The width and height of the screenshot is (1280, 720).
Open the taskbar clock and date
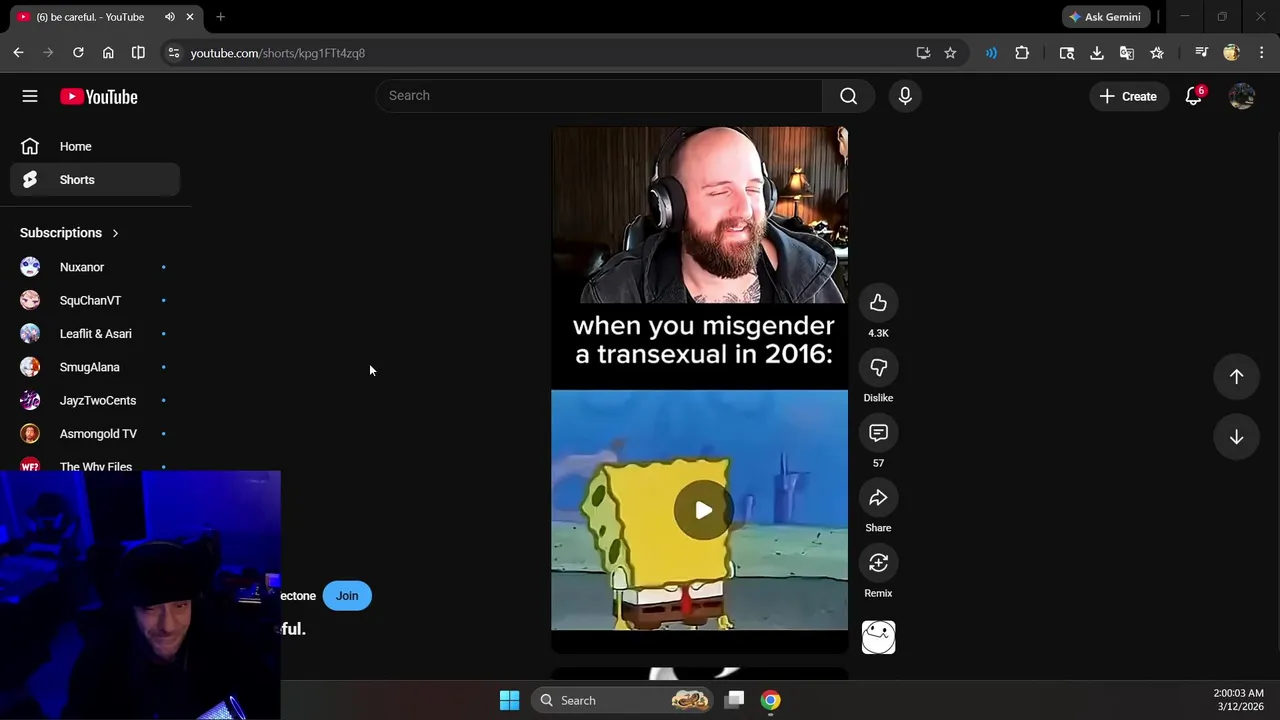click(1238, 700)
